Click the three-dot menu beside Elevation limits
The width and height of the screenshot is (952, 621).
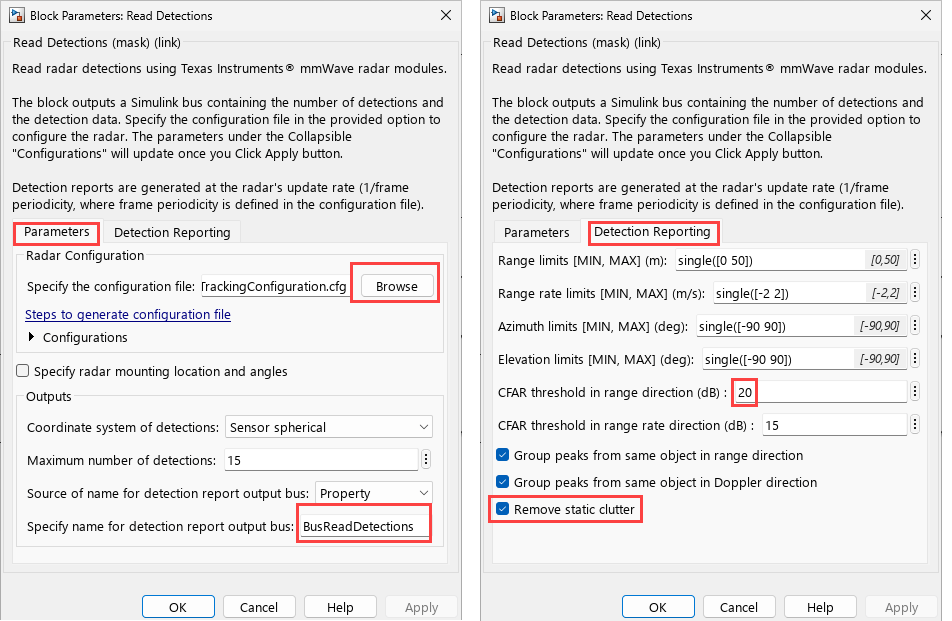click(x=914, y=358)
